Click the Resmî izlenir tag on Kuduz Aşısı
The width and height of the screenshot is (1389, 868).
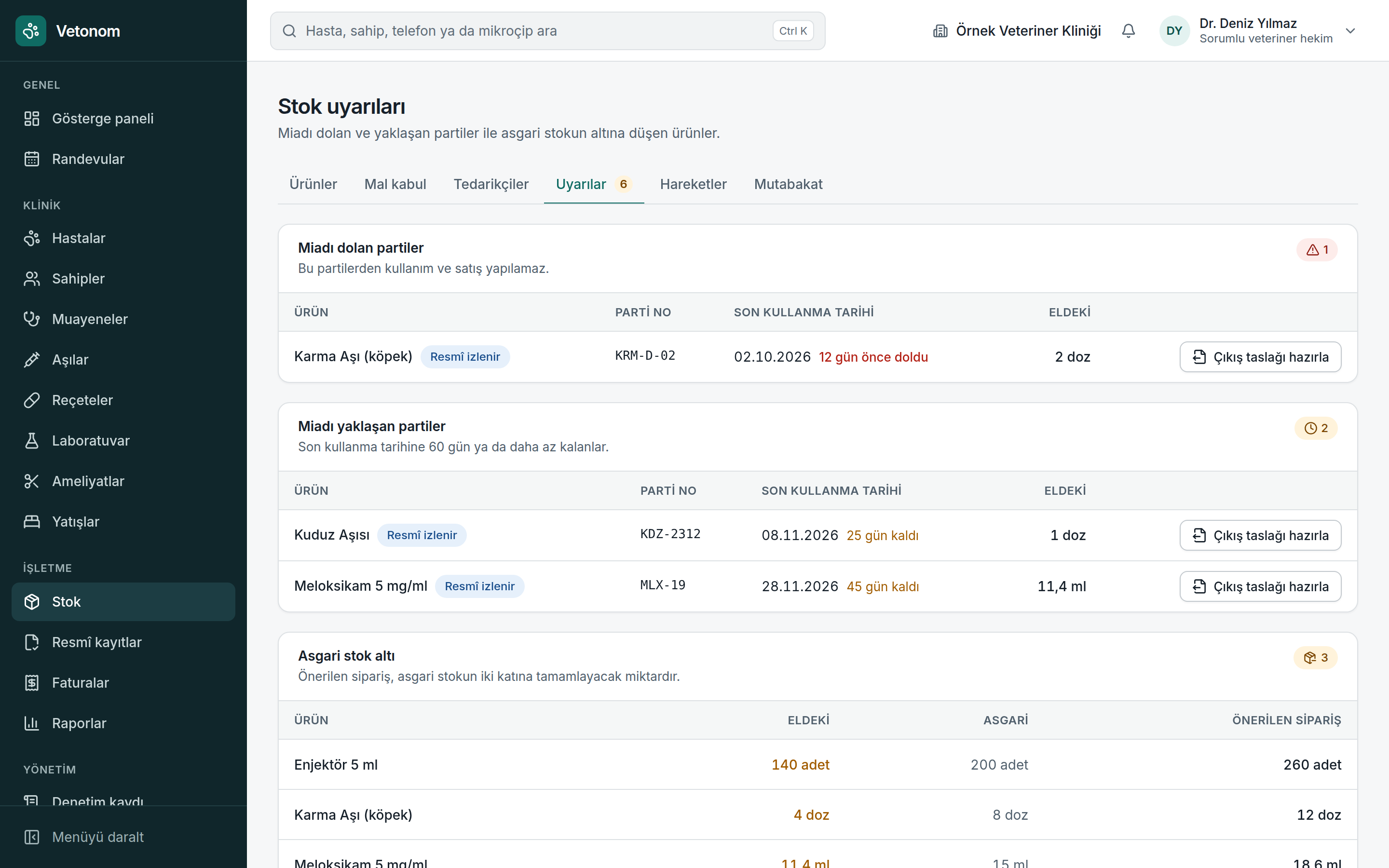click(x=422, y=536)
